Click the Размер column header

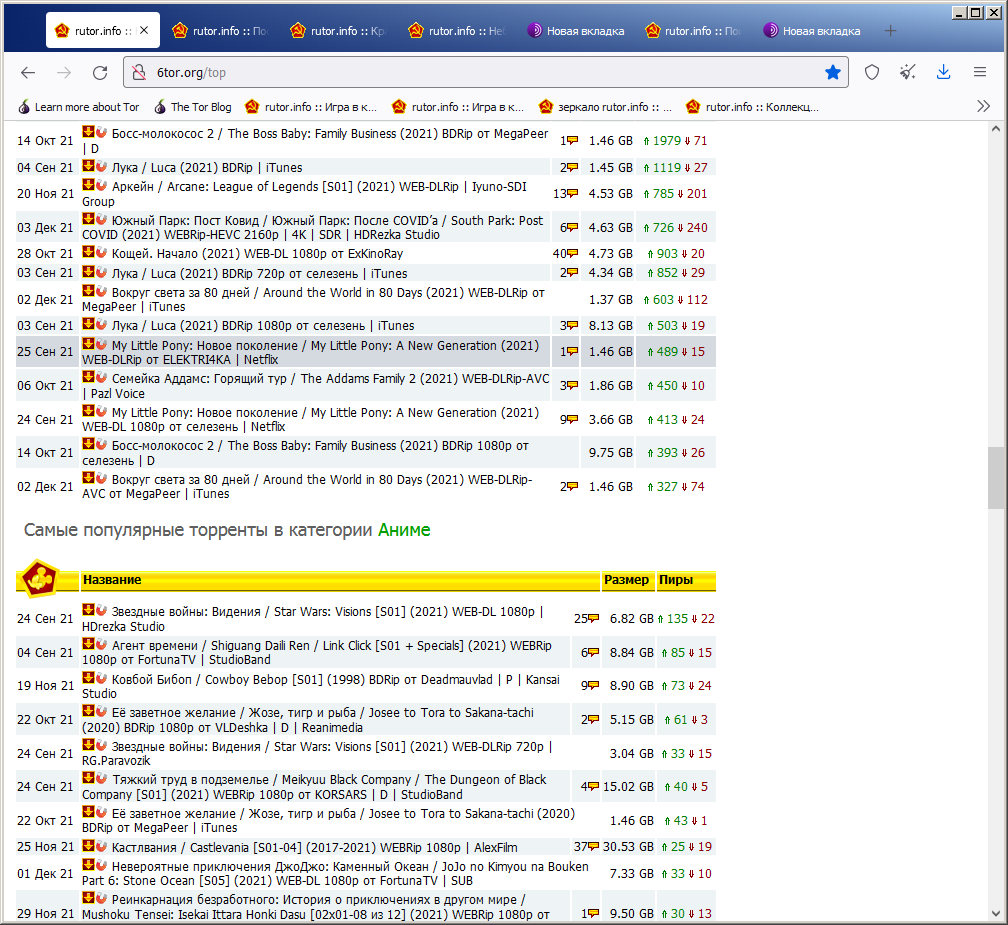627,580
